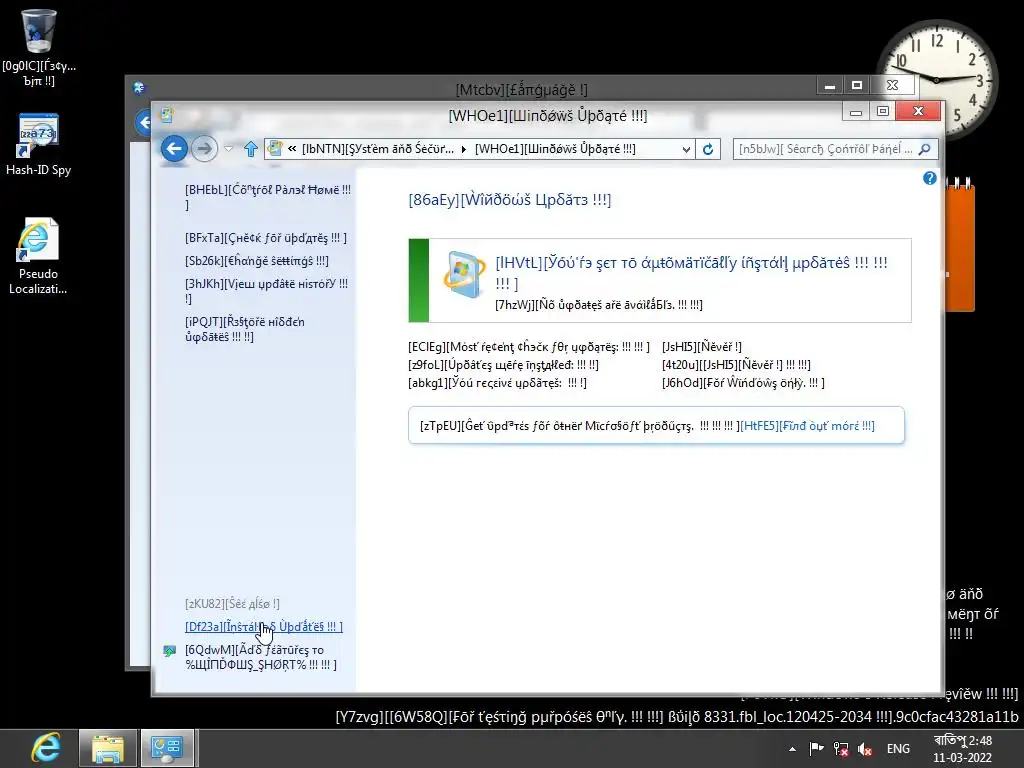Open the recent pages dropdown arrow
Viewport: 1024px width, 768px height.
[229, 149]
